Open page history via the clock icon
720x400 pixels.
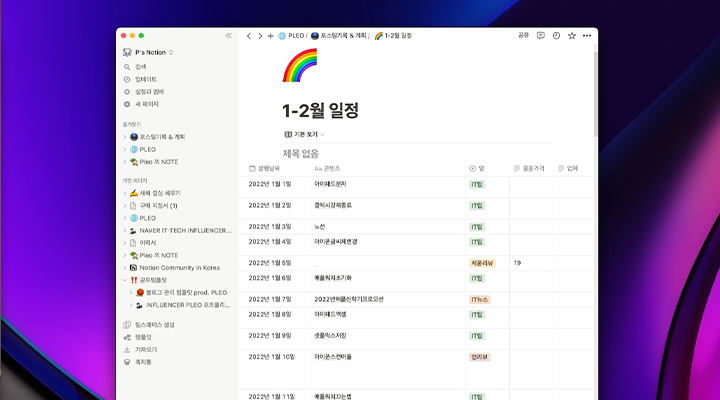pos(556,35)
